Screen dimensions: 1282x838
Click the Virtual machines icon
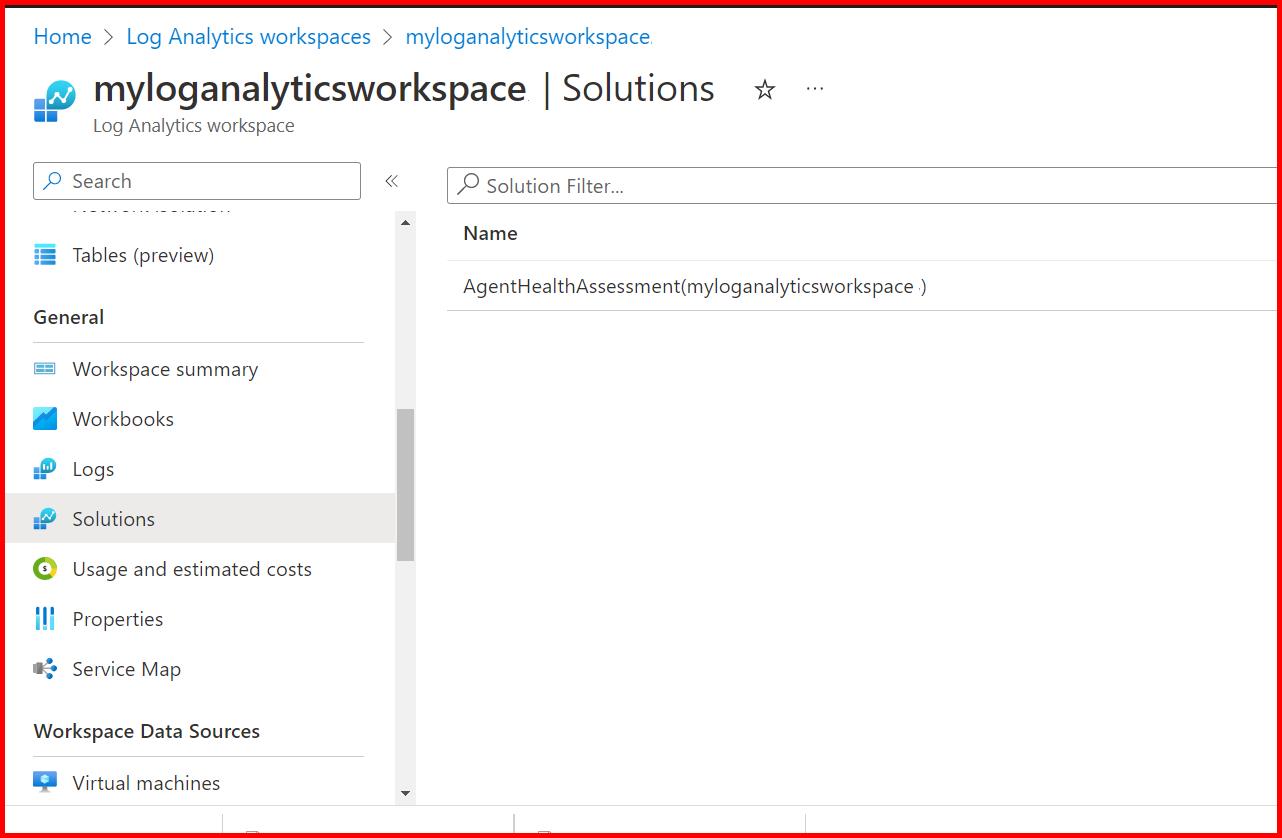tap(45, 782)
